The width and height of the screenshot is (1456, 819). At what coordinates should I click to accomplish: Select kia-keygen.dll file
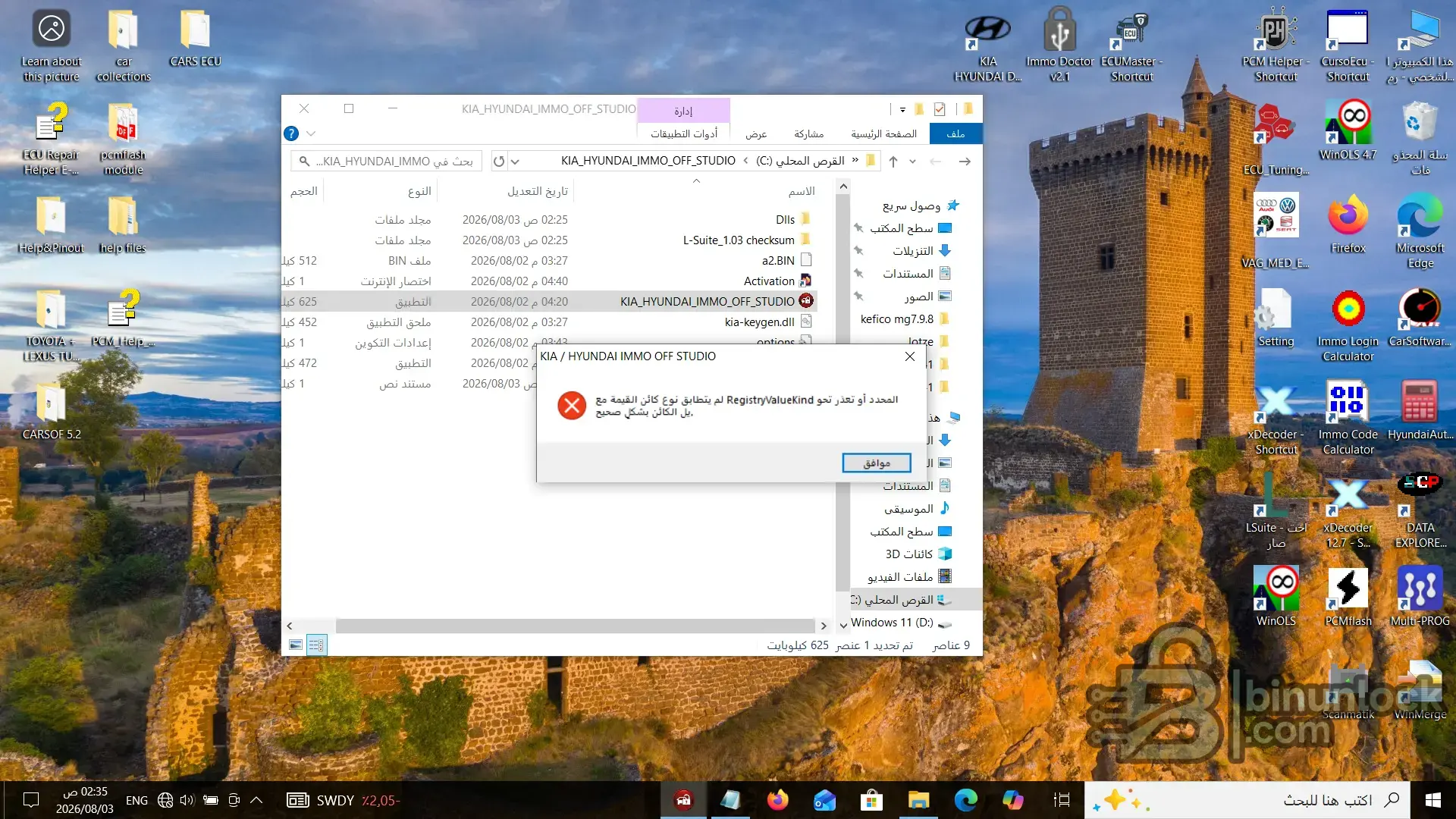[549, 322]
